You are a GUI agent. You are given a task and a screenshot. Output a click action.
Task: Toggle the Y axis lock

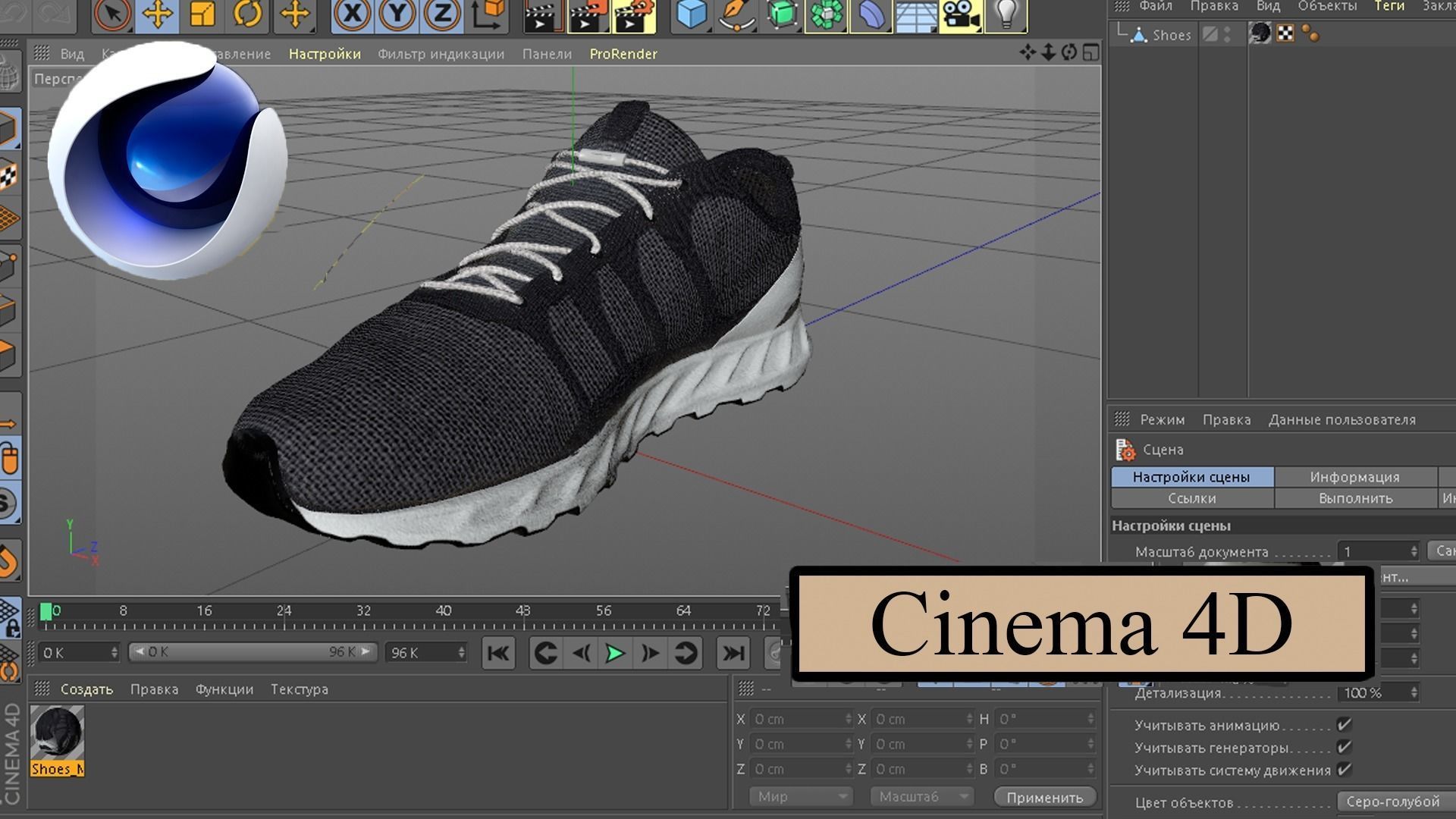click(397, 15)
